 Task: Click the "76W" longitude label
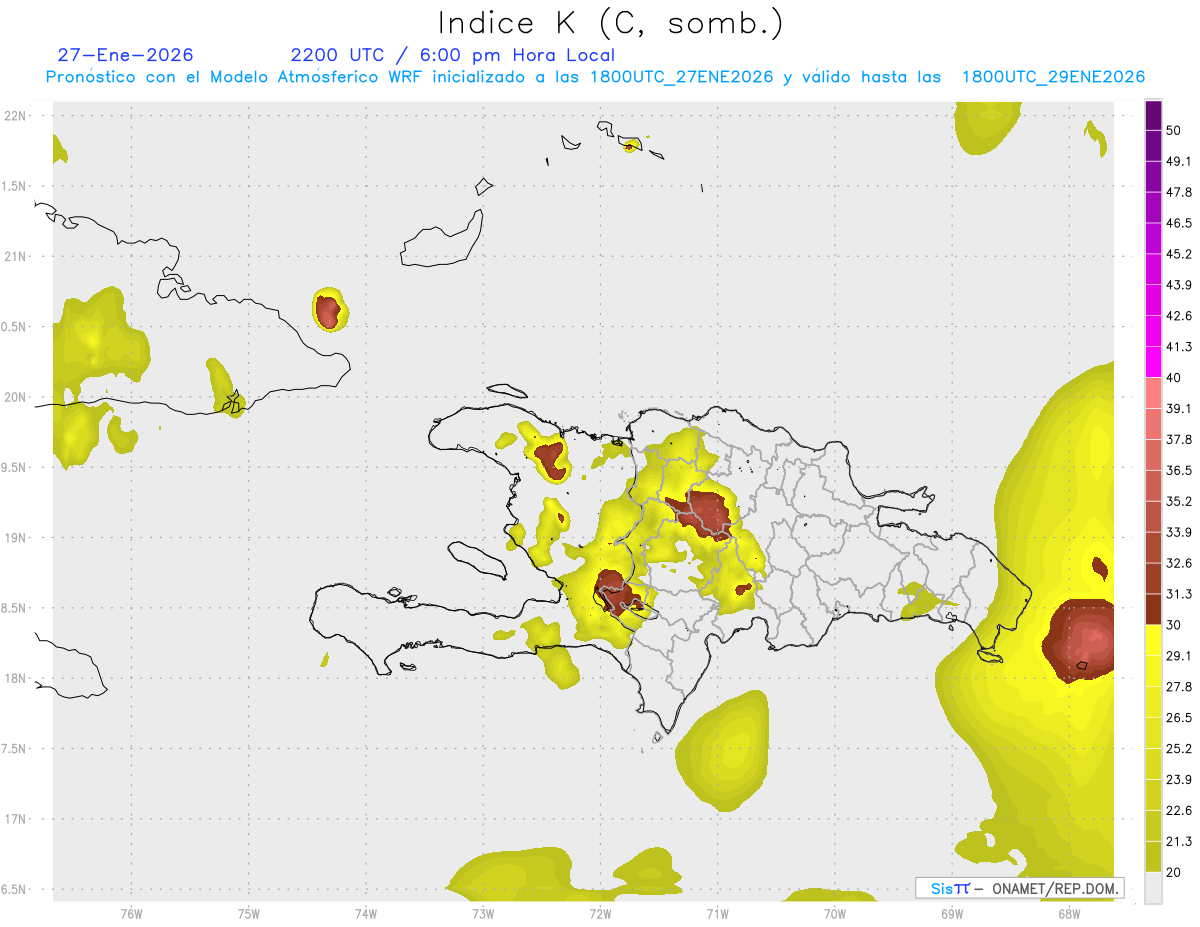pos(131,913)
